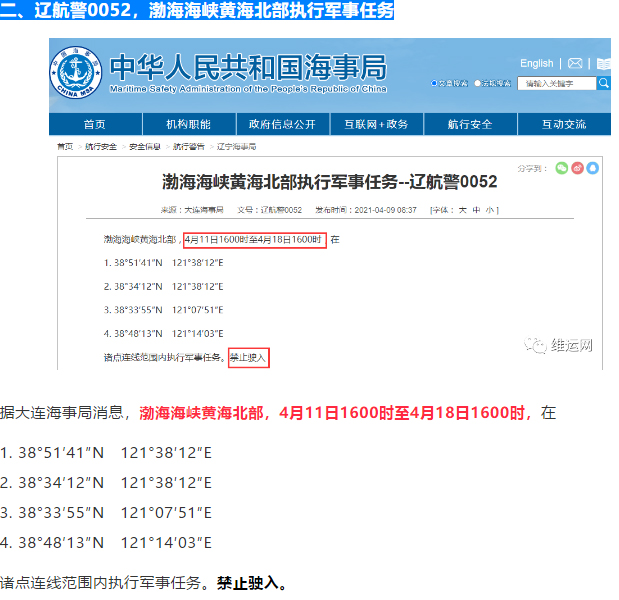
Task: Set font size to 小
Action: (490, 210)
